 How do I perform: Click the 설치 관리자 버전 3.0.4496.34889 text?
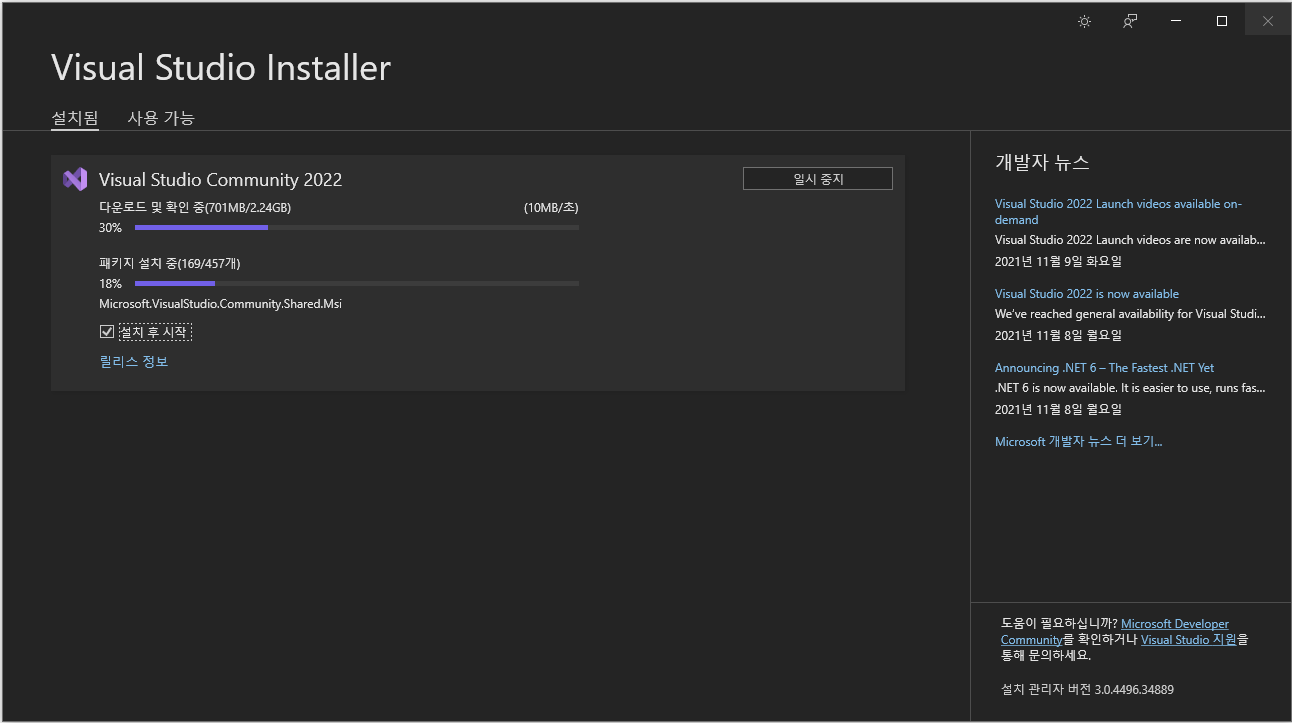pyautogui.click(x=1087, y=689)
